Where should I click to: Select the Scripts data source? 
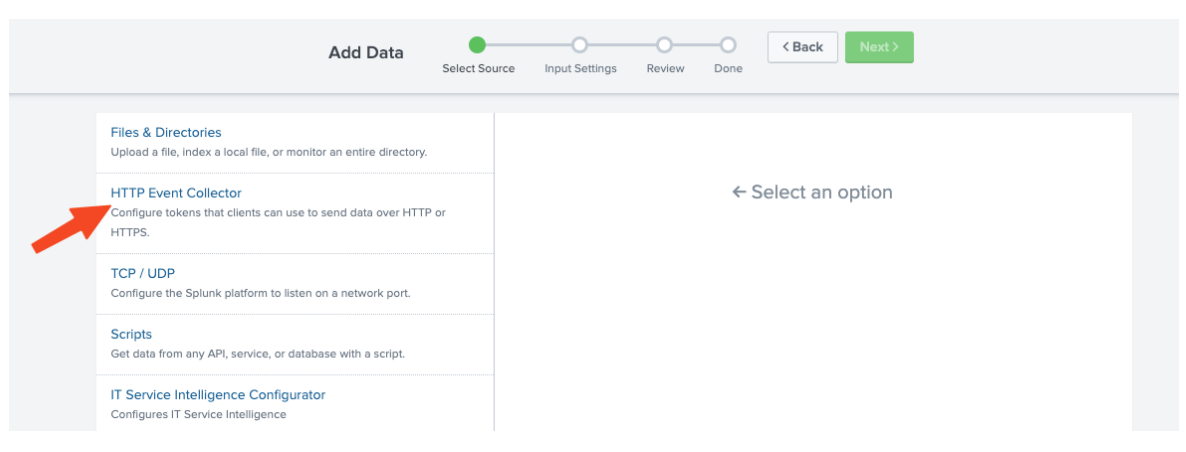(x=131, y=334)
